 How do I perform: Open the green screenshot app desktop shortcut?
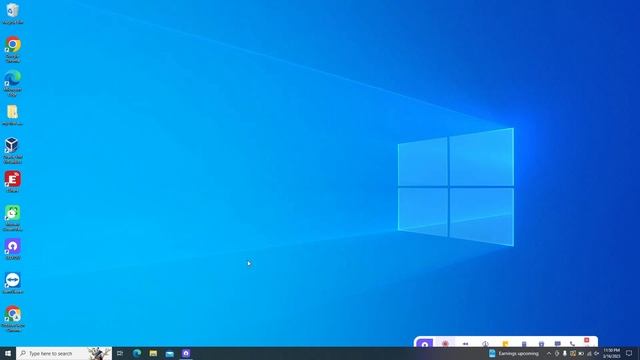coord(13,218)
